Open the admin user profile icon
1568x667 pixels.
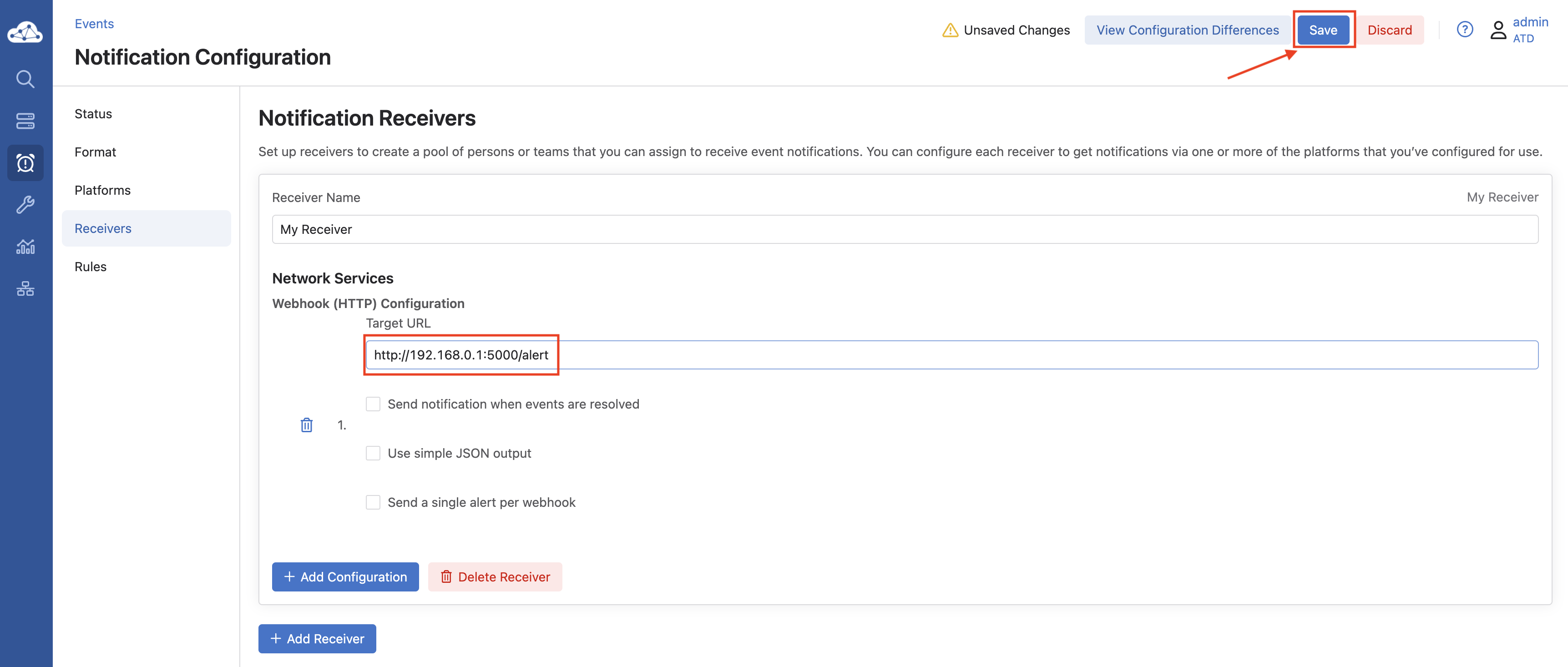[1498, 30]
